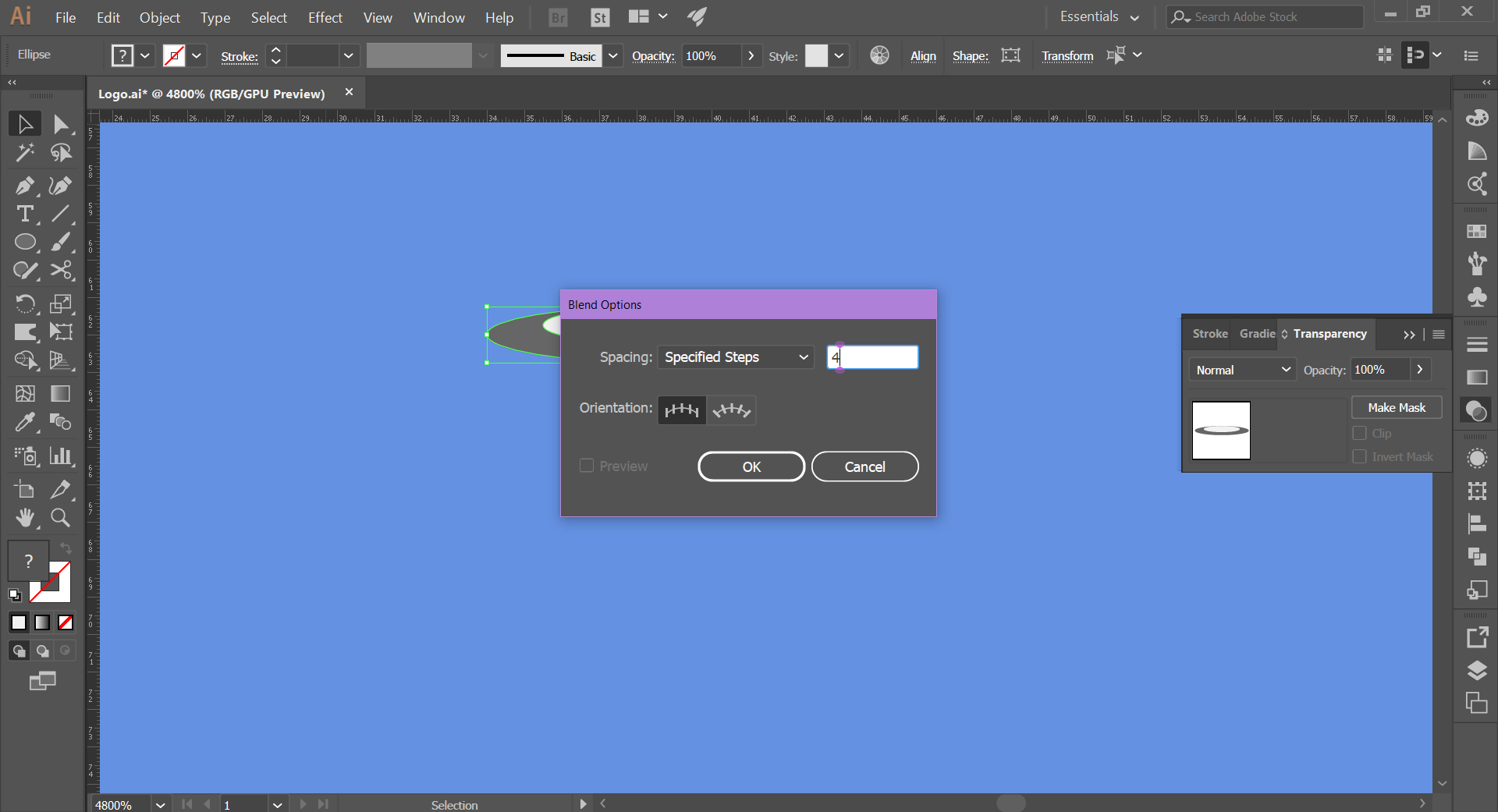Enable the Preview checkbox in Blend Options
The height and width of the screenshot is (812, 1498).
587,466
